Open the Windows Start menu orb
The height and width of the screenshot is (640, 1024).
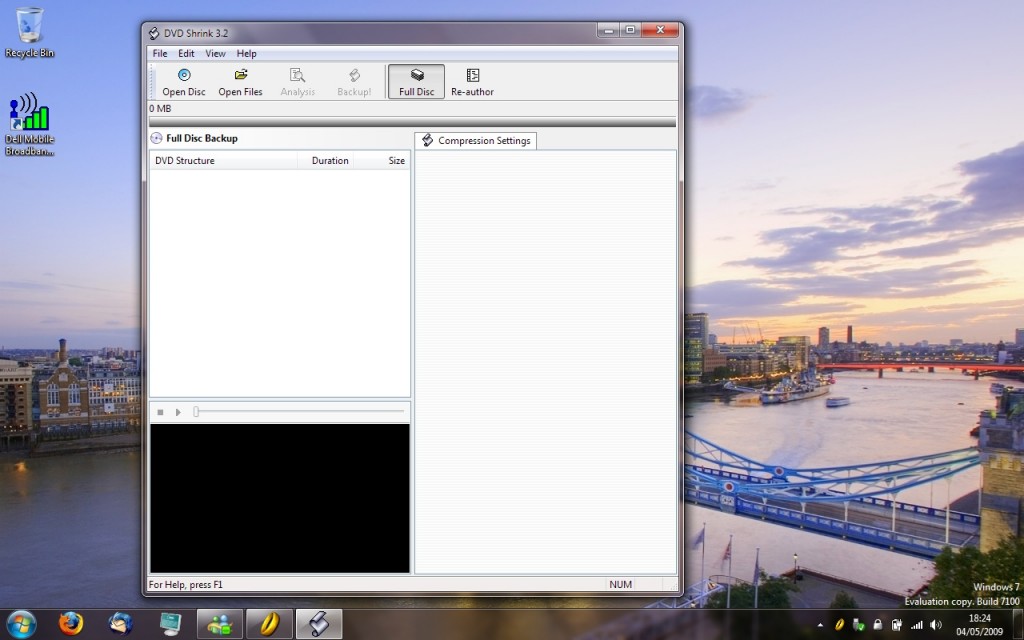[22, 624]
